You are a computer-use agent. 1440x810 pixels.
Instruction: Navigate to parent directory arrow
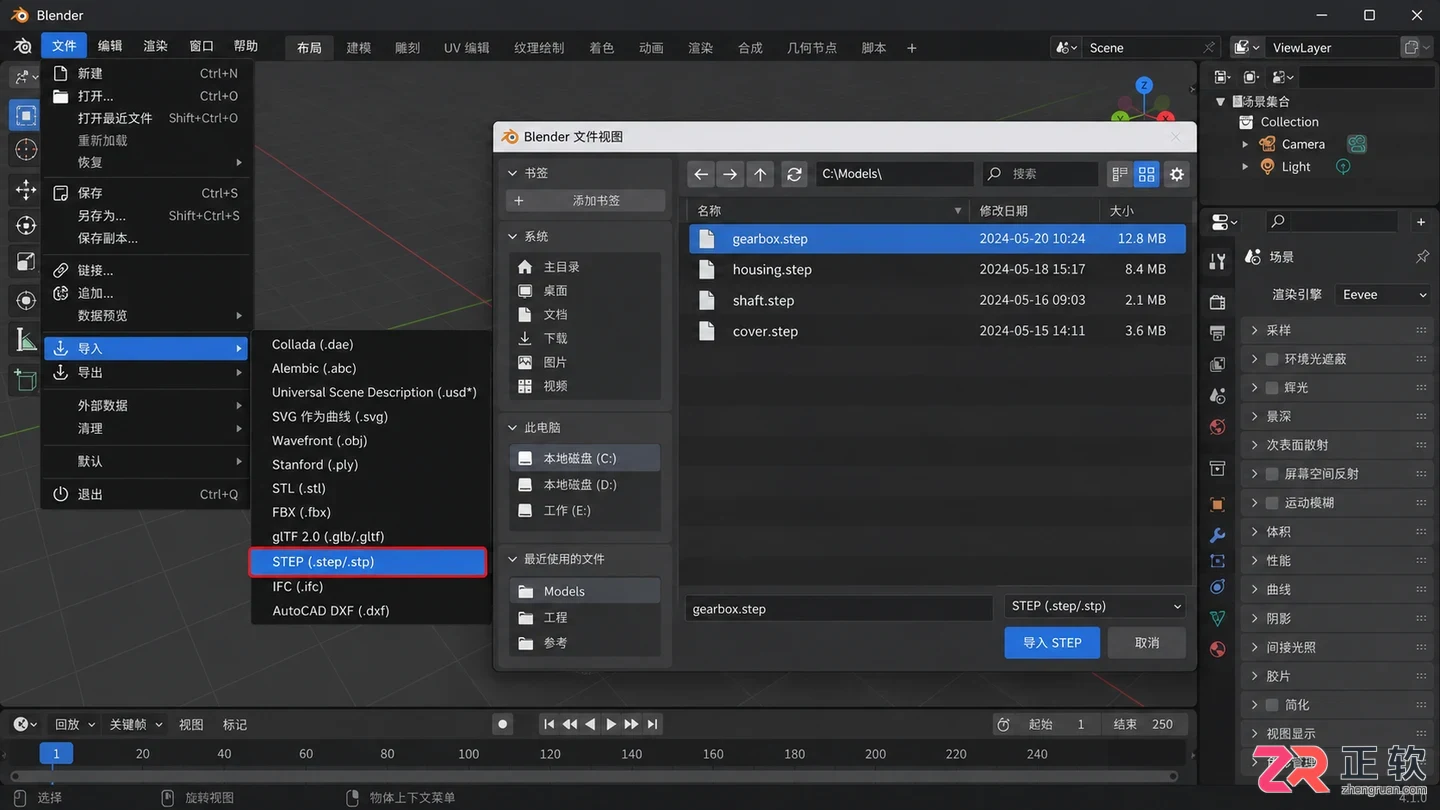click(761, 174)
